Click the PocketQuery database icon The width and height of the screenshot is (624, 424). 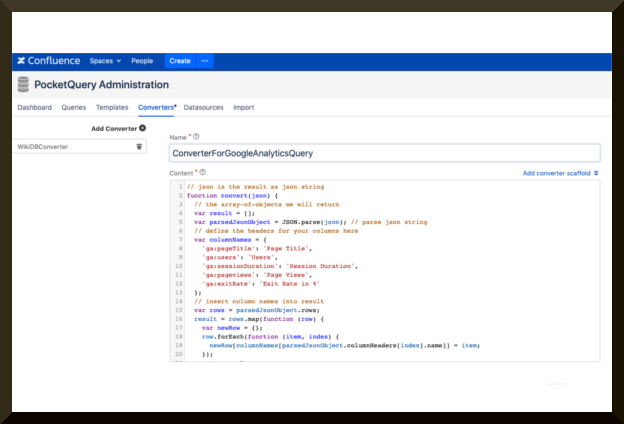point(23,84)
